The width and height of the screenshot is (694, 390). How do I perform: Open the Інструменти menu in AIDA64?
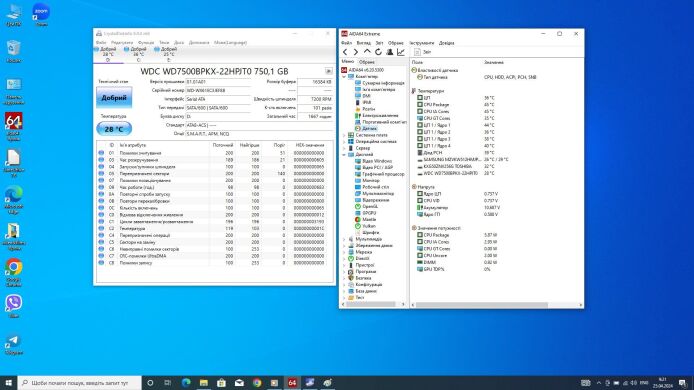[422, 43]
